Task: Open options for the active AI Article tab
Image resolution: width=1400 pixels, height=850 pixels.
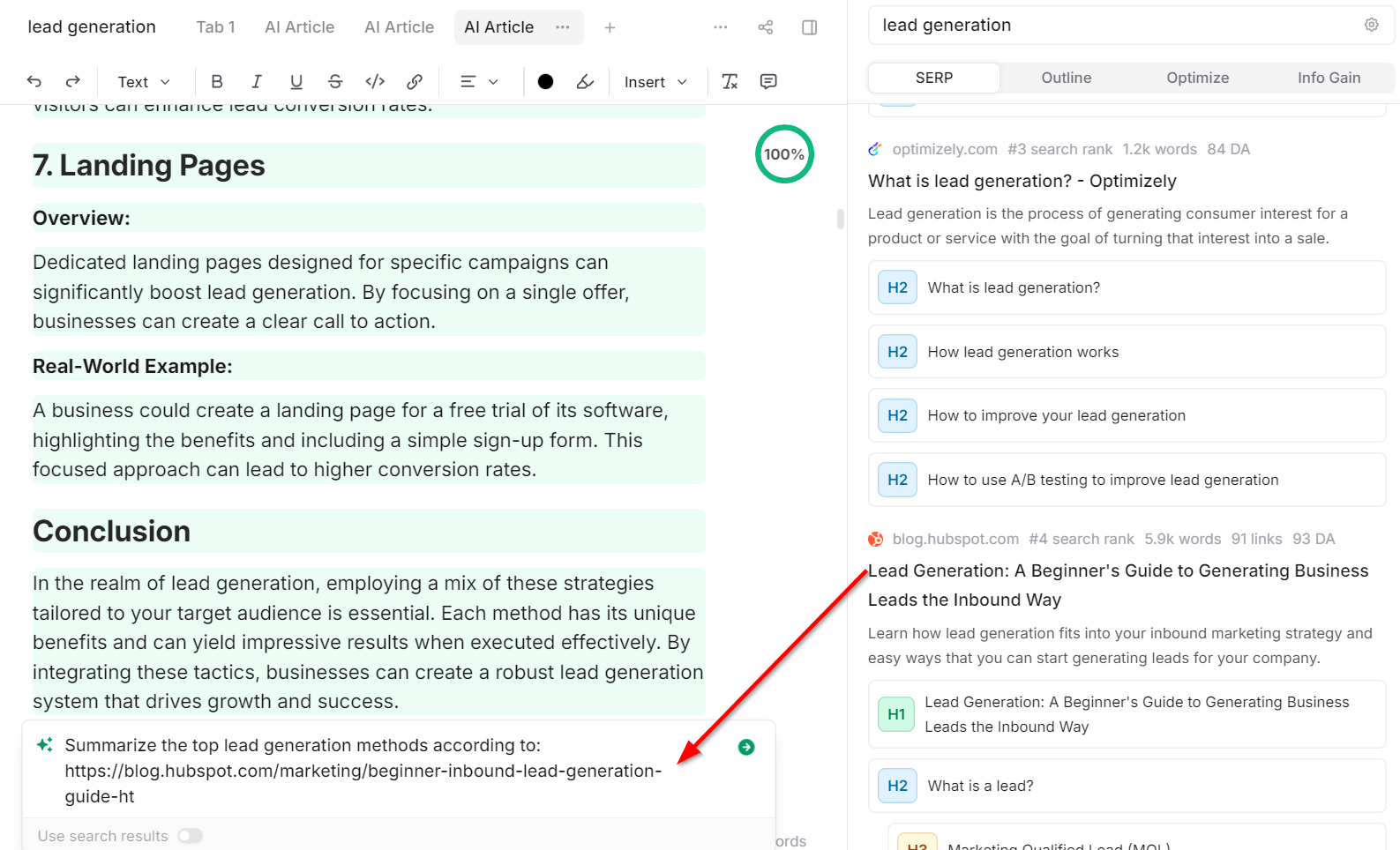Action: 563,27
